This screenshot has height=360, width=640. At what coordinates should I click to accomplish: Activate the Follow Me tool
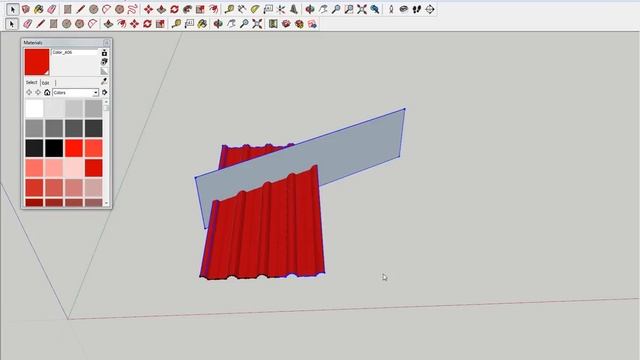pos(187,9)
